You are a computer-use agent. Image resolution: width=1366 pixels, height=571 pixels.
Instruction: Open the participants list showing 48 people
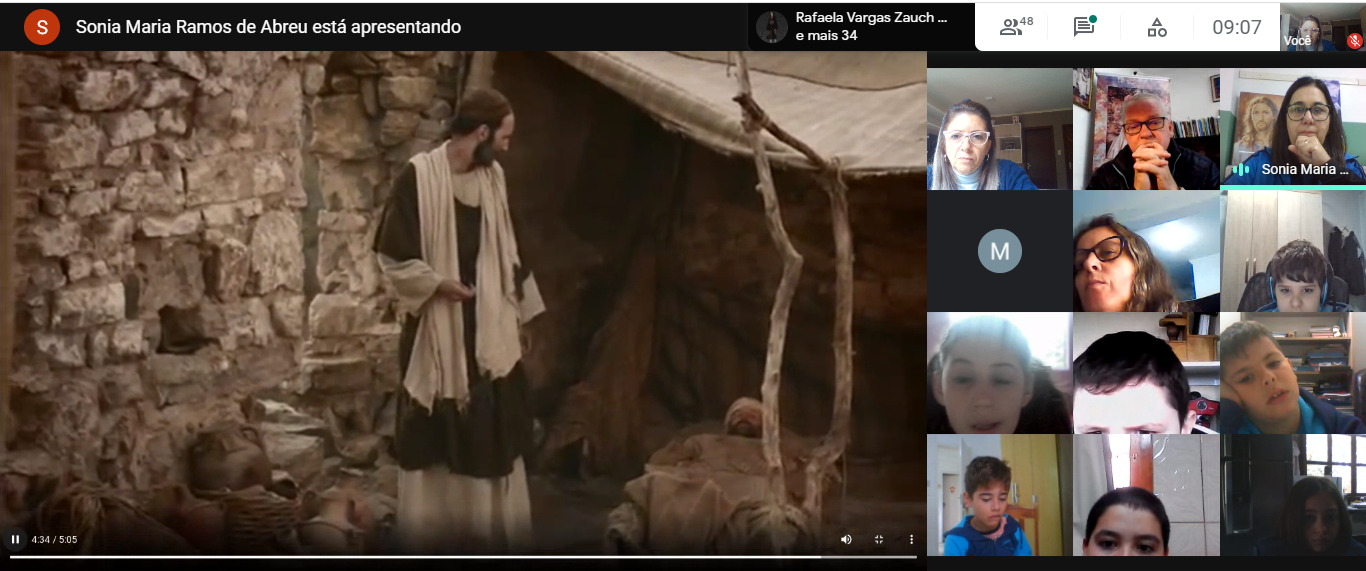(1016, 27)
